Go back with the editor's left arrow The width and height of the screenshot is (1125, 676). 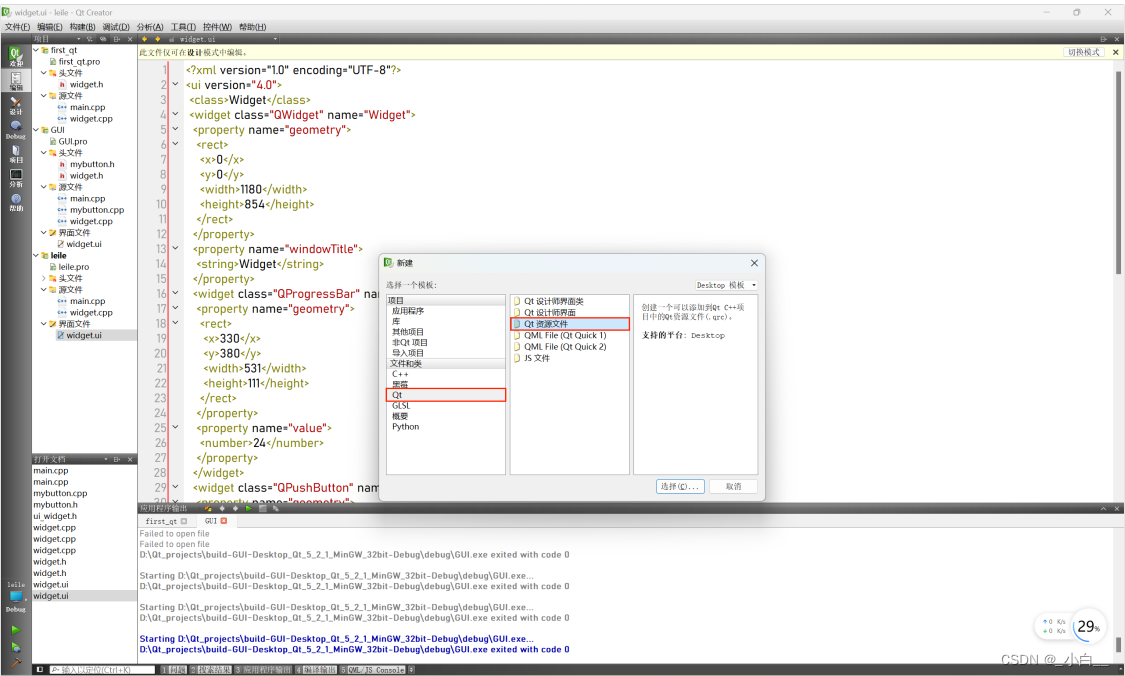pos(144,39)
